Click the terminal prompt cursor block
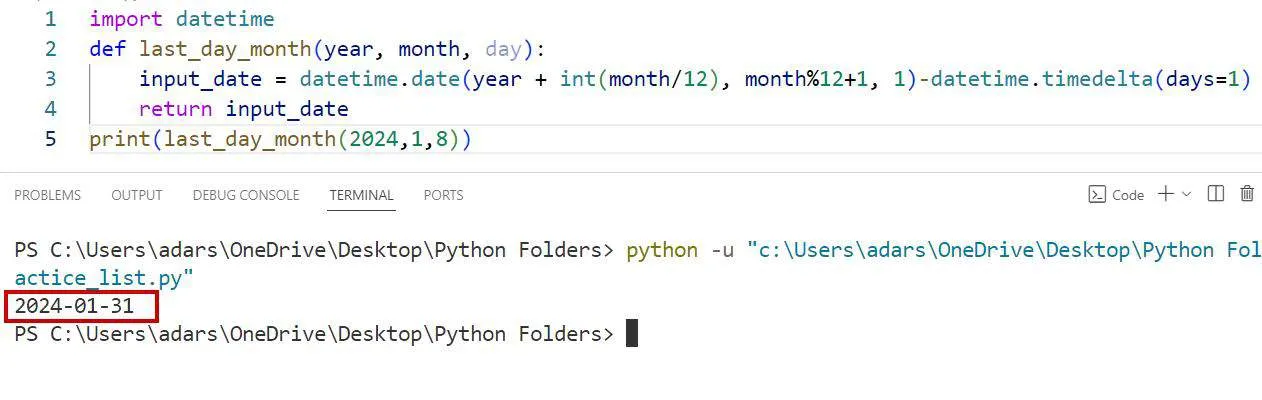Viewport: 1262px width, 400px height. tap(631, 333)
